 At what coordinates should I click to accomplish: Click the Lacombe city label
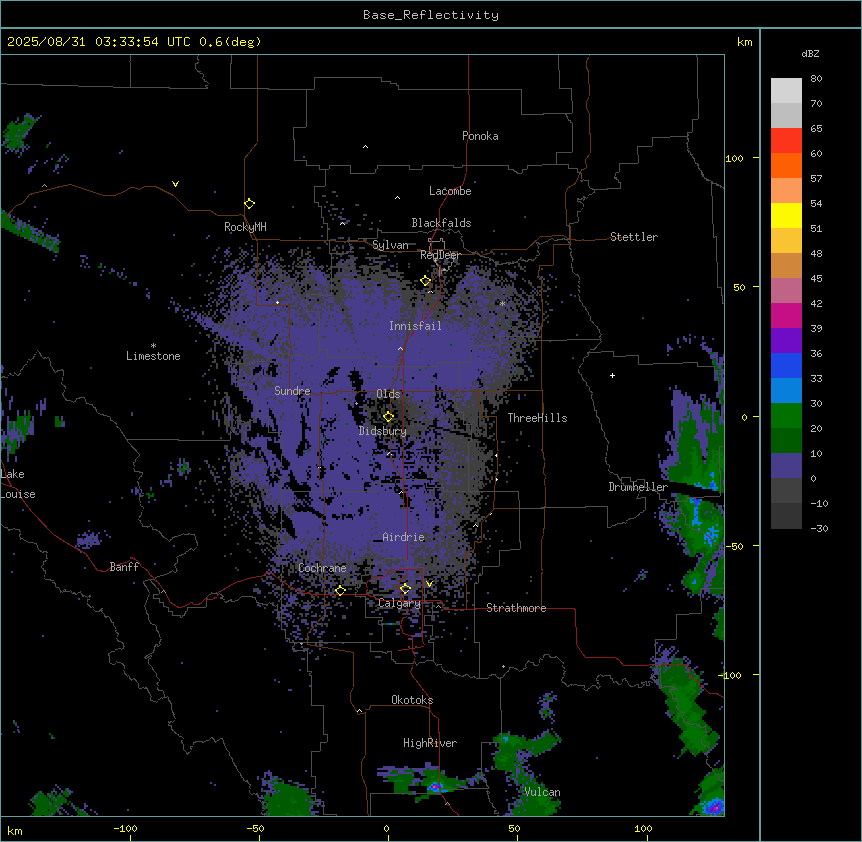[450, 191]
